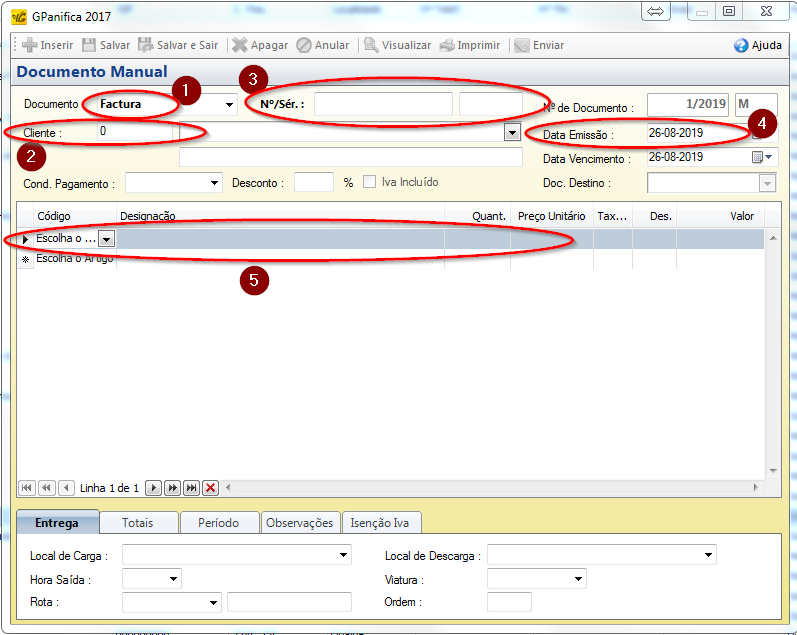Switch to the Totais tab
The image size is (797, 635).
[138, 523]
